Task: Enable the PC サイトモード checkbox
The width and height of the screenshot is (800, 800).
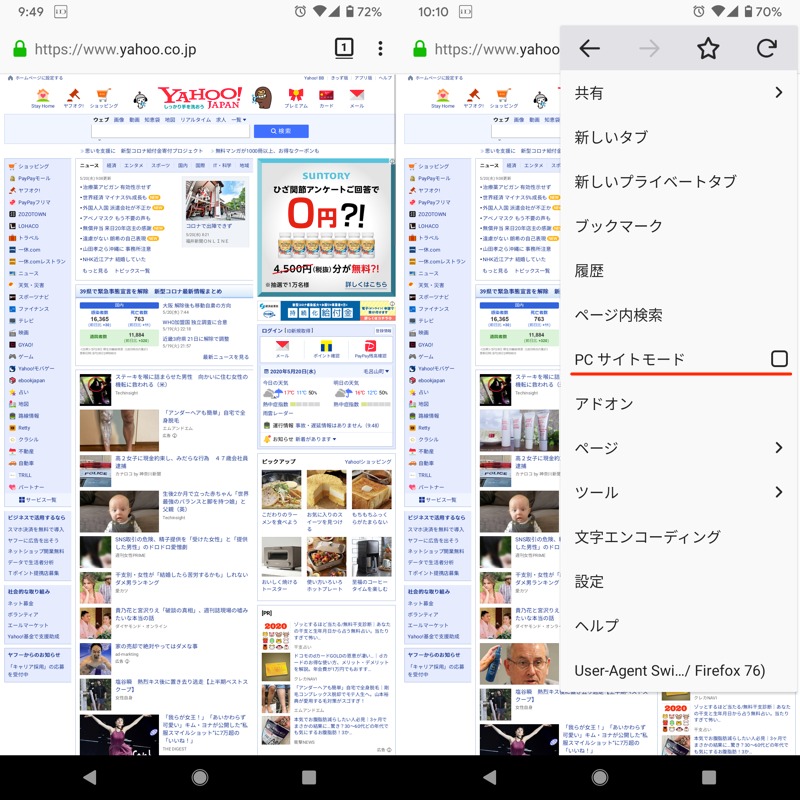Action: coord(779,359)
